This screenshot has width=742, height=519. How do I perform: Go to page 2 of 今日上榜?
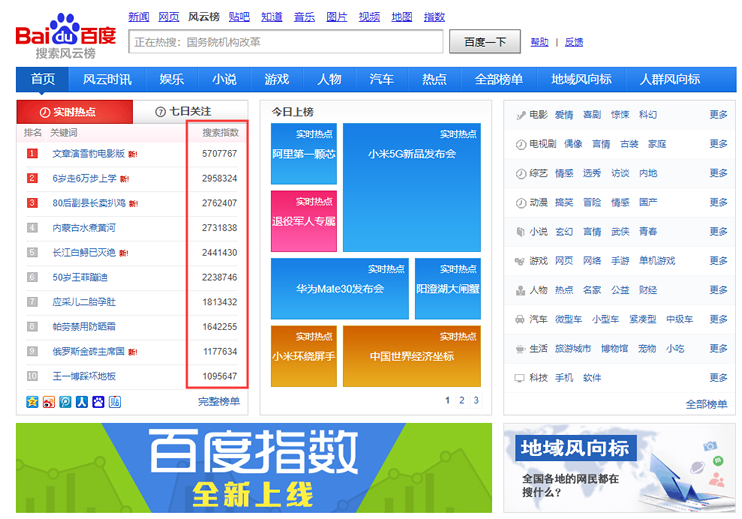click(x=462, y=400)
